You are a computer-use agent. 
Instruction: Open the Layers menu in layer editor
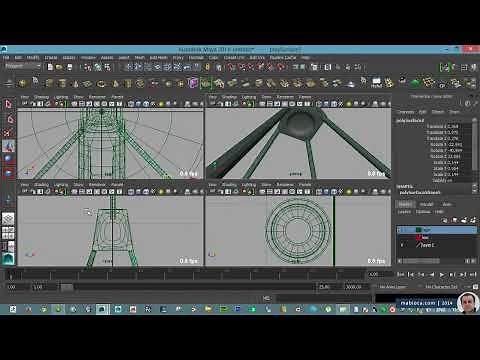click(404, 212)
